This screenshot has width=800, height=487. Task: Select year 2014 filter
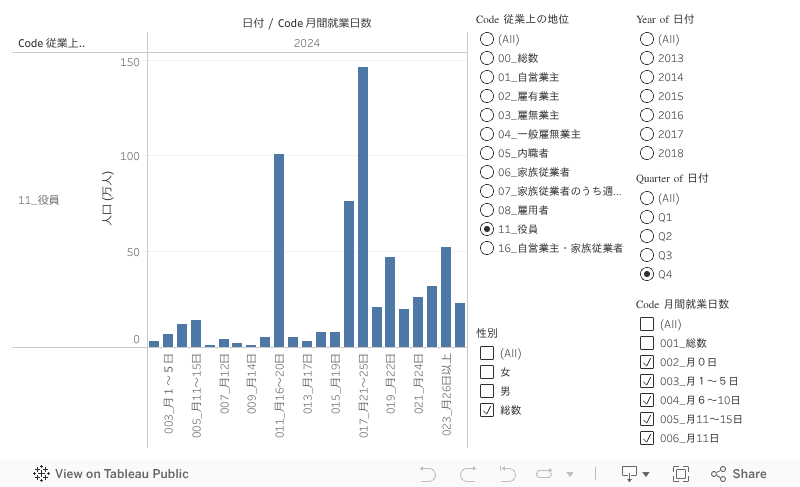646,77
